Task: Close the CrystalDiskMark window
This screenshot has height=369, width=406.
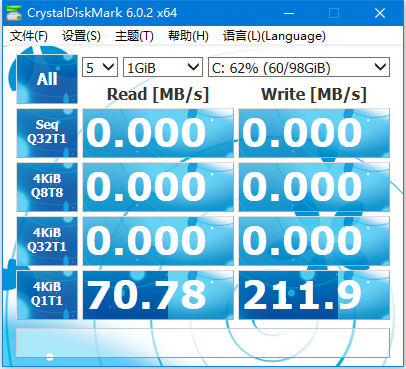Action: point(380,13)
